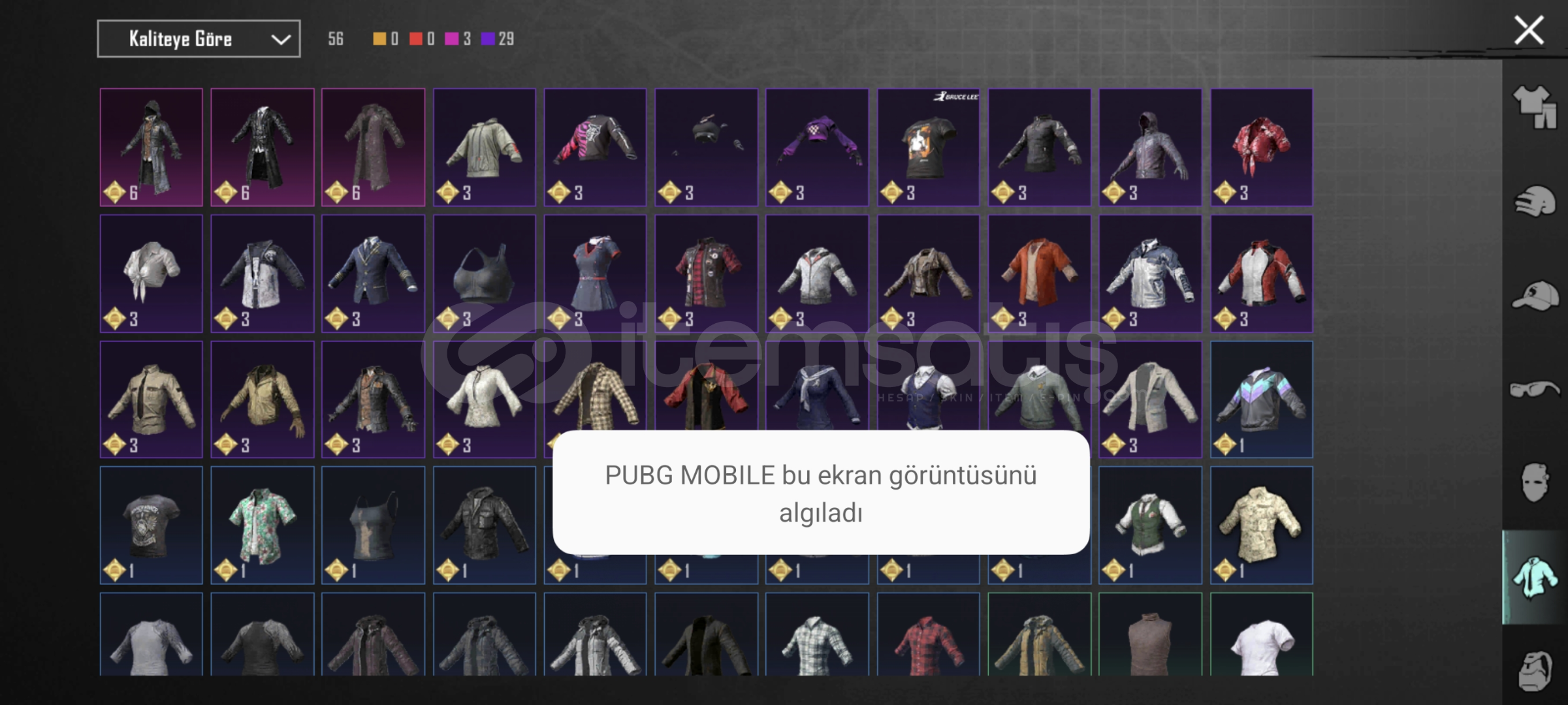Filter by the red quality swatch
The width and height of the screenshot is (1568, 705).
(416, 39)
